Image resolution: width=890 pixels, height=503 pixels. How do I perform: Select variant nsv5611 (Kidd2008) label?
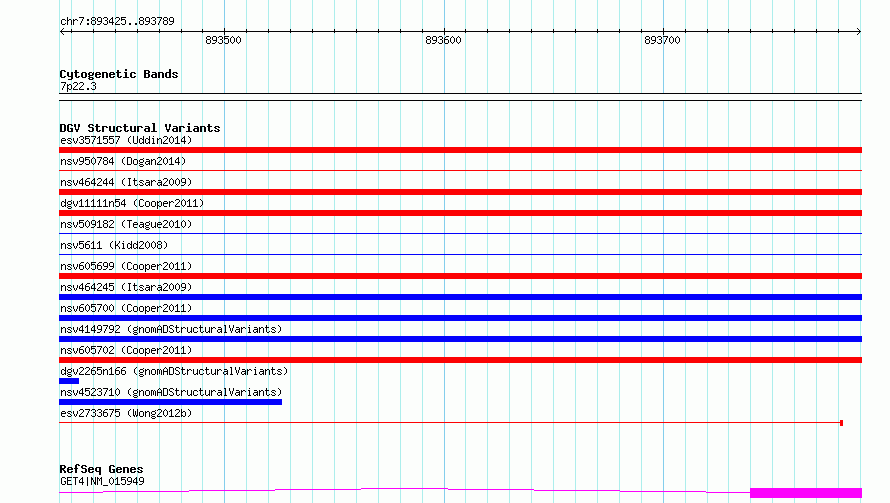point(114,245)
